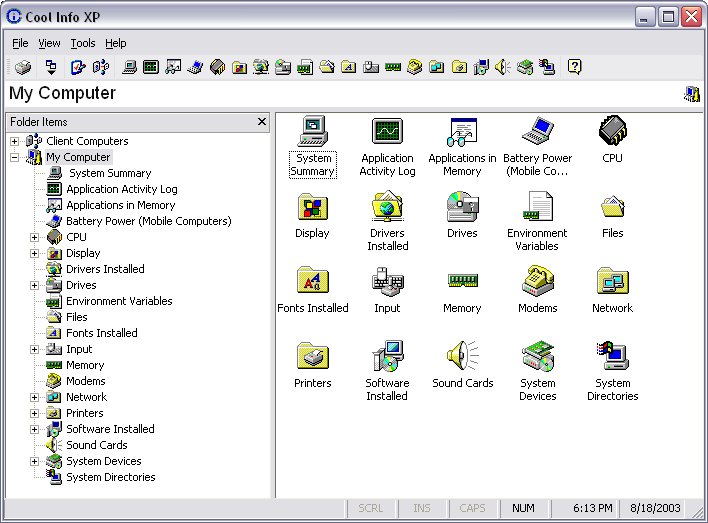Select the large Application Activity Log icon
Image resolution: width=708 pixels, height=523 pixels.
click(x=387, y=131)
